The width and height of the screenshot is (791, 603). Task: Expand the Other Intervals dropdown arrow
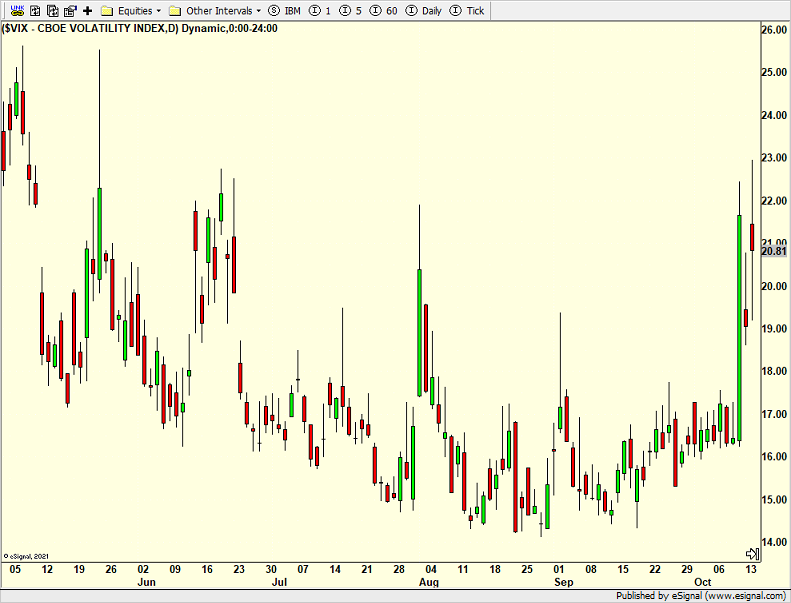[258, 11]
